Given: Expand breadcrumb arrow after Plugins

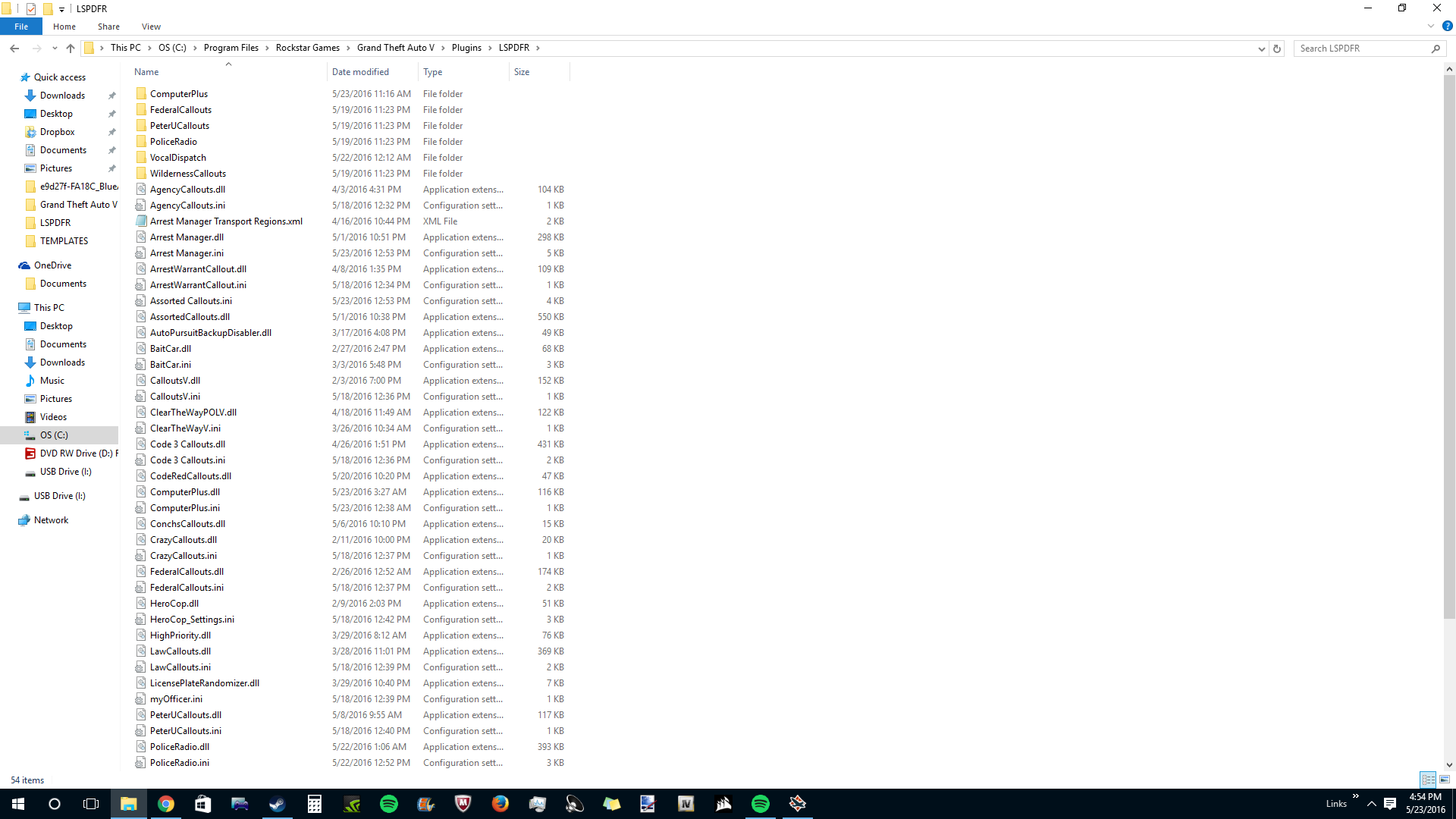Looking at the screenshot, I should click(x=490, y=48).
